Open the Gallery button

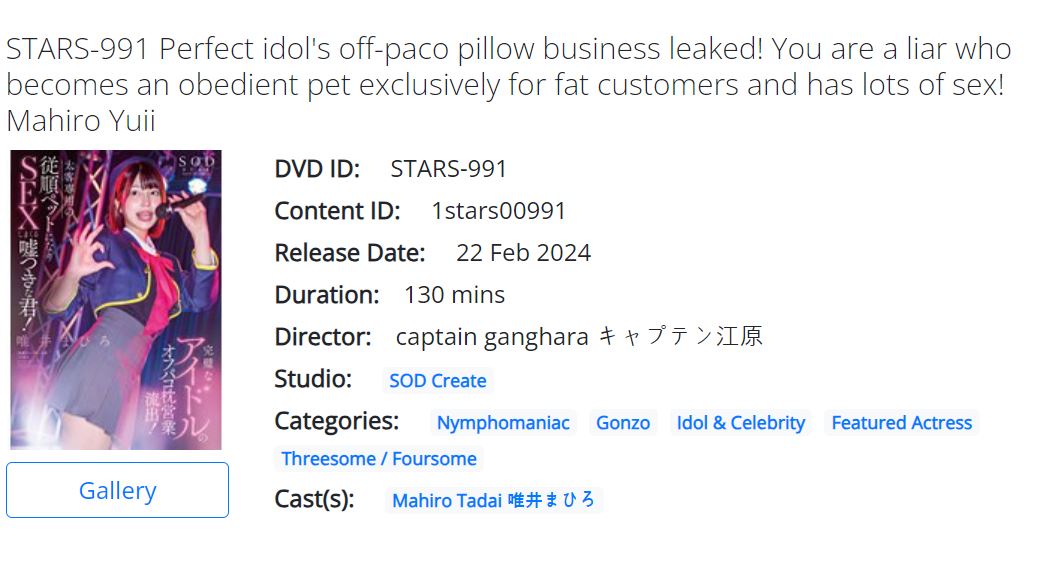[x=117, y=490]
